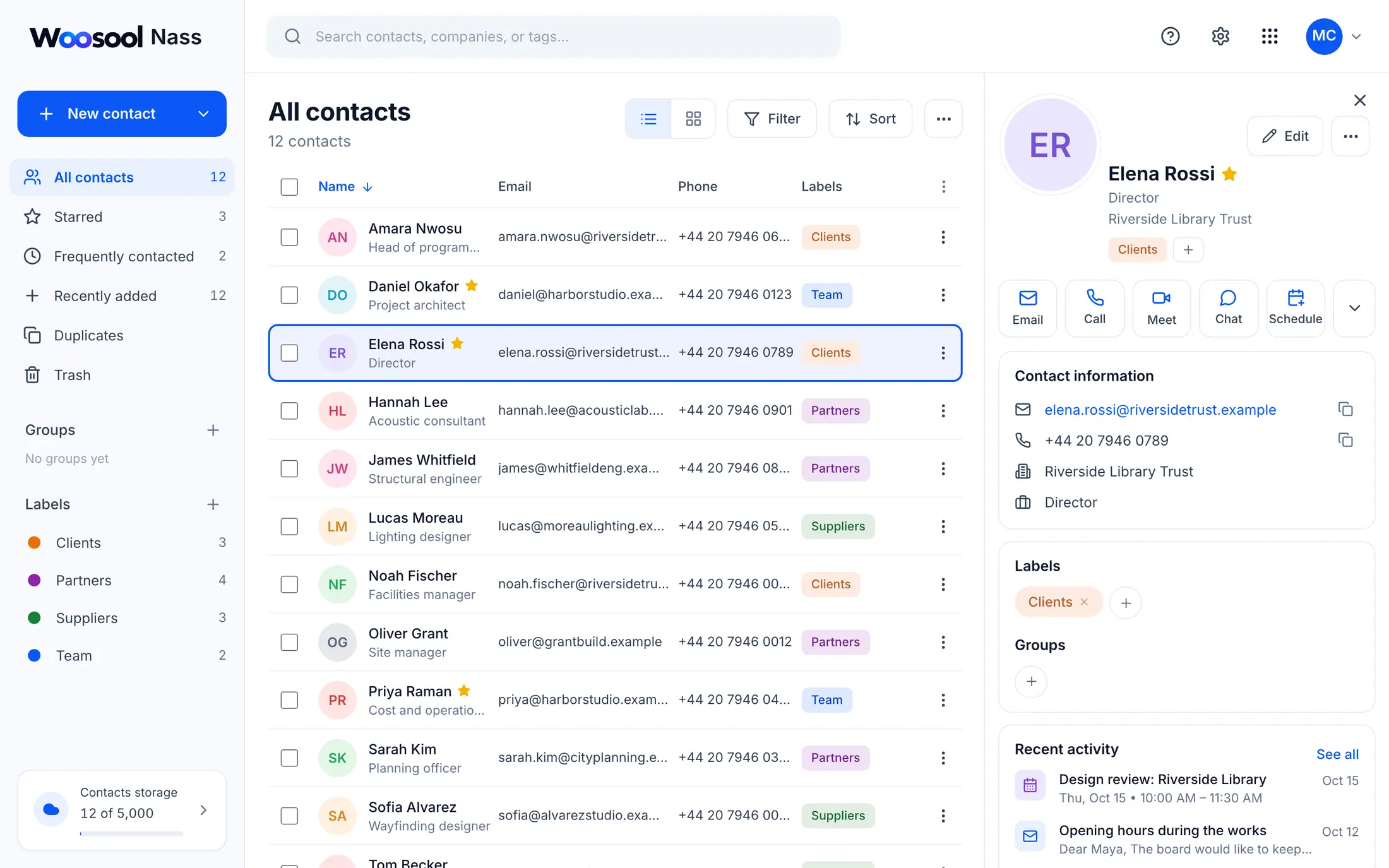The image size is (1389, 868).
Task: Switch to list view layout
Action: [x=648, y=119]
